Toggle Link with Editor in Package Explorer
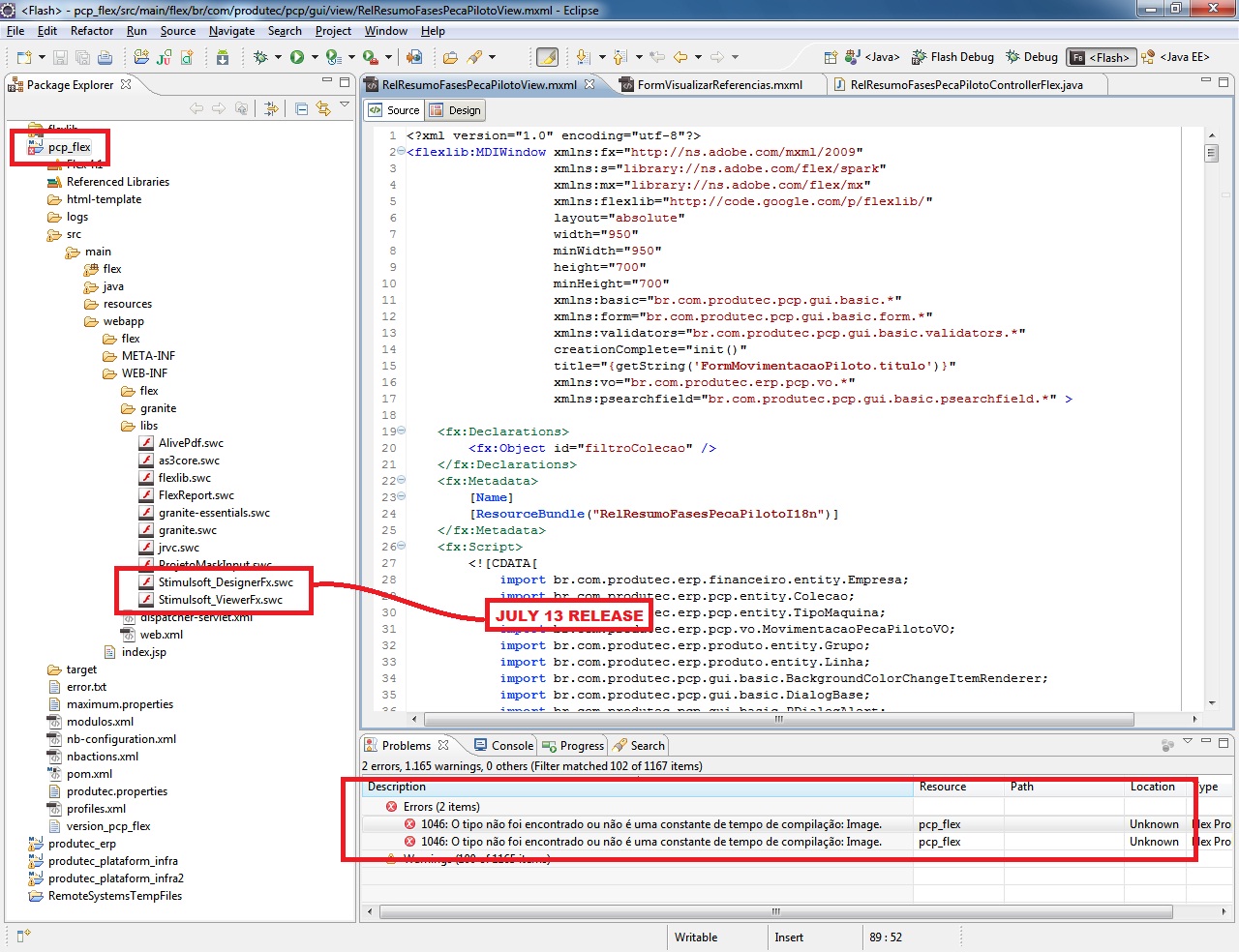This screenshot has width=1239, height=952. click(x=323, y=108)
